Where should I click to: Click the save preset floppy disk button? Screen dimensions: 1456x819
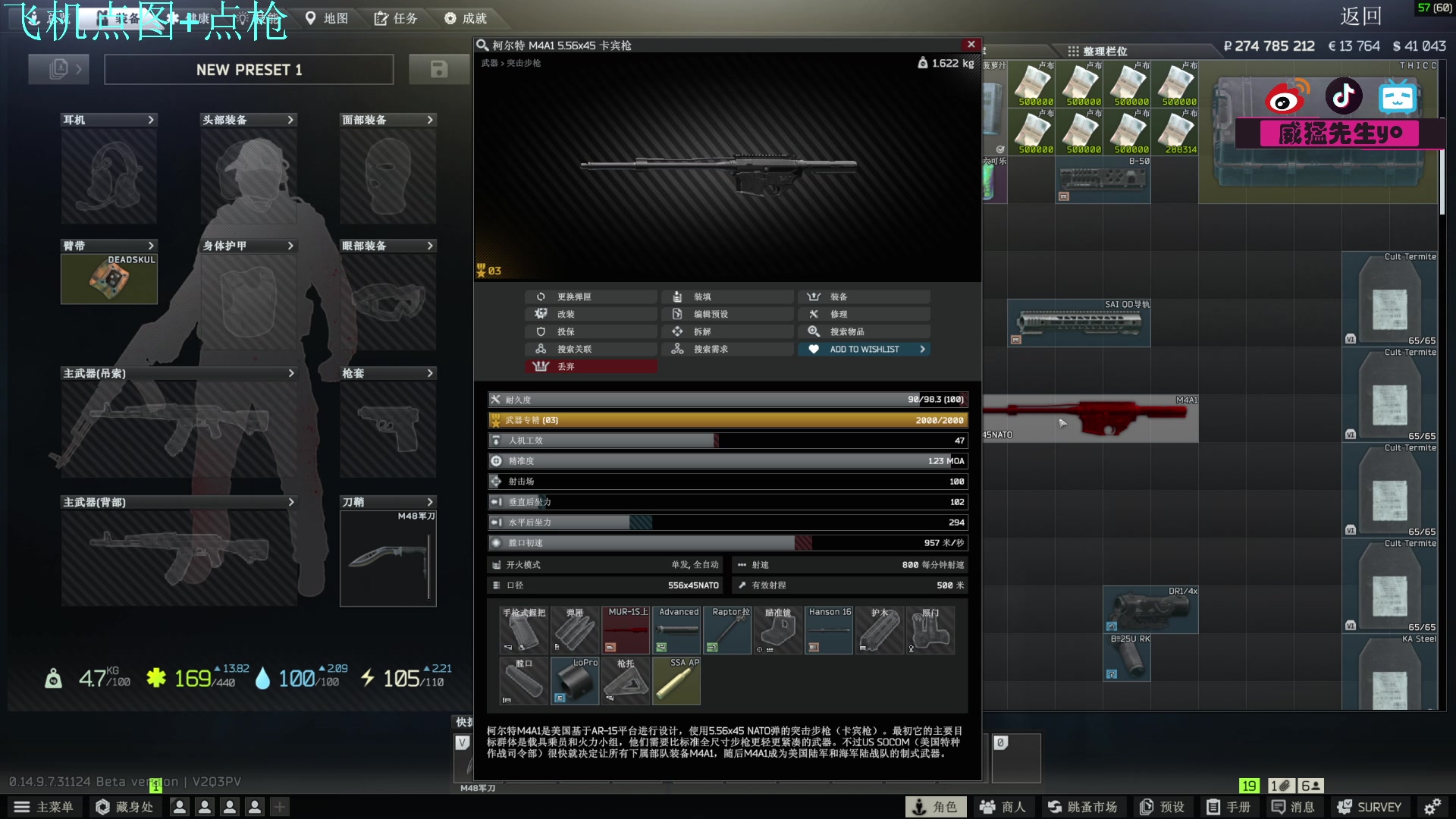coord(438,69)
